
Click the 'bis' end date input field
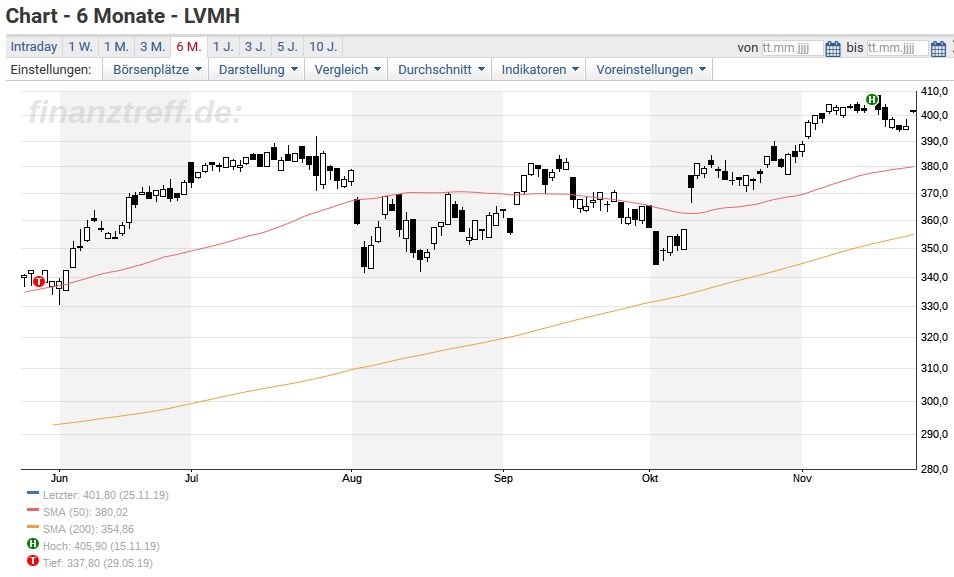[x=897, y=48]
